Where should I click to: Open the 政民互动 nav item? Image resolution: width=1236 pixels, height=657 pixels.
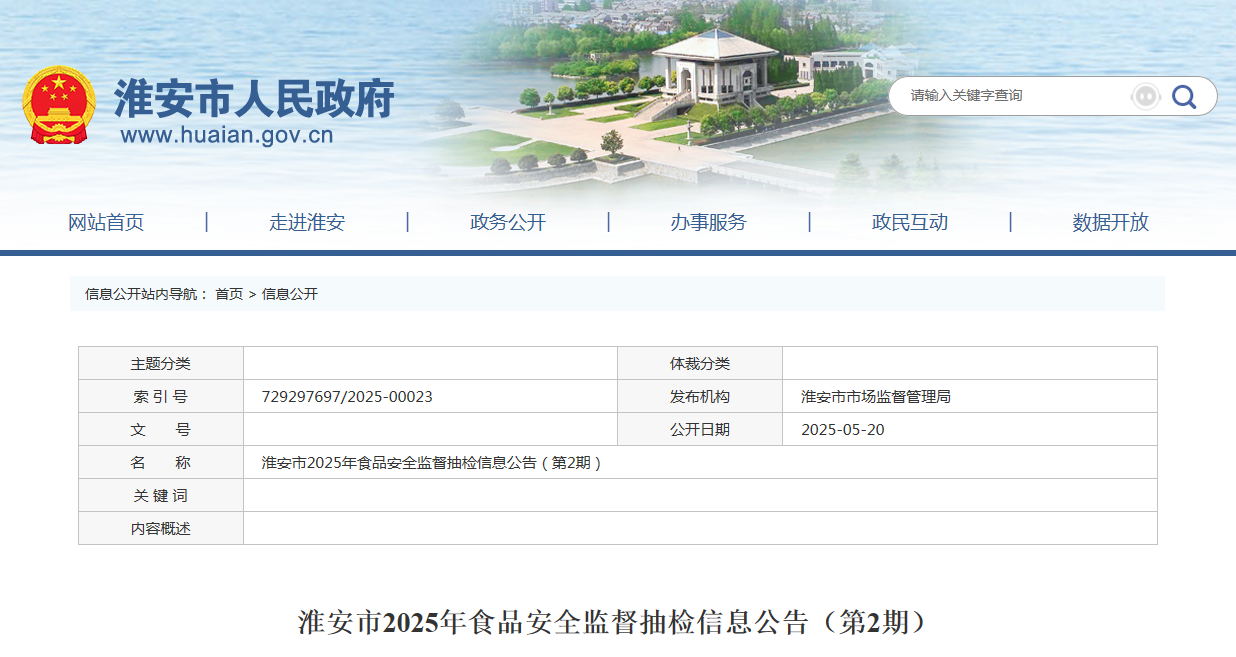point(910,222)
